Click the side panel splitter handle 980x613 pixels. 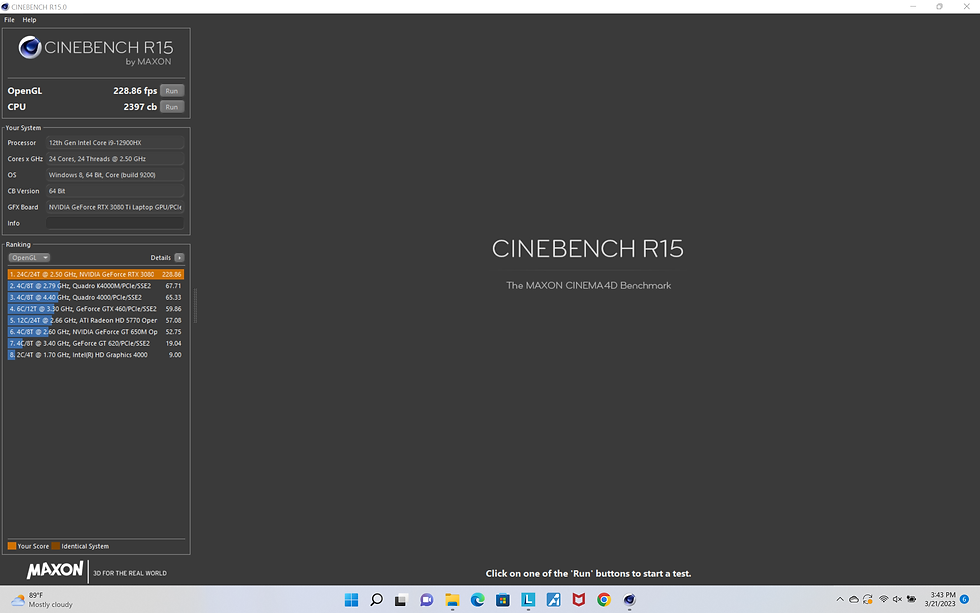tap(195, 306)
